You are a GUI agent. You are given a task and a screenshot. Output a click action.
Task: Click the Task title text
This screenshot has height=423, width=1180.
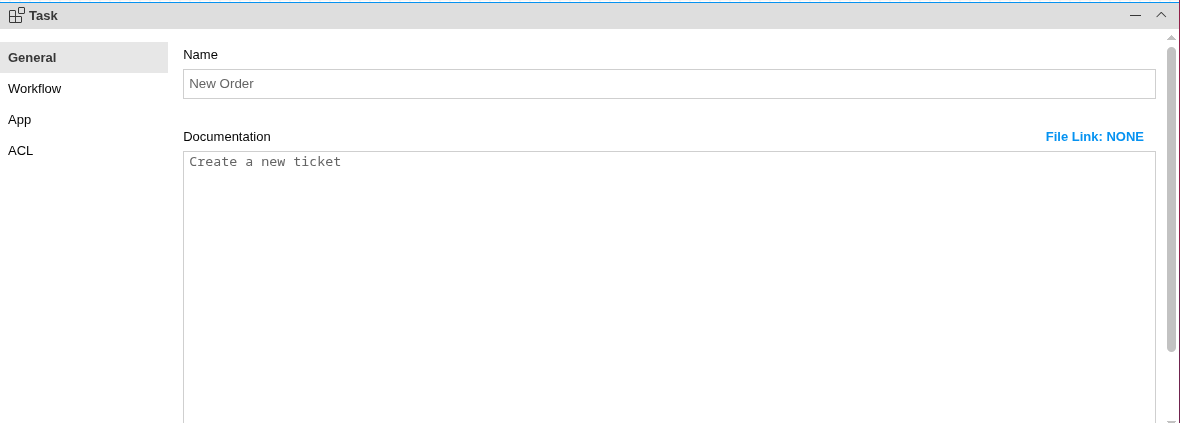[x=43, y=15]
